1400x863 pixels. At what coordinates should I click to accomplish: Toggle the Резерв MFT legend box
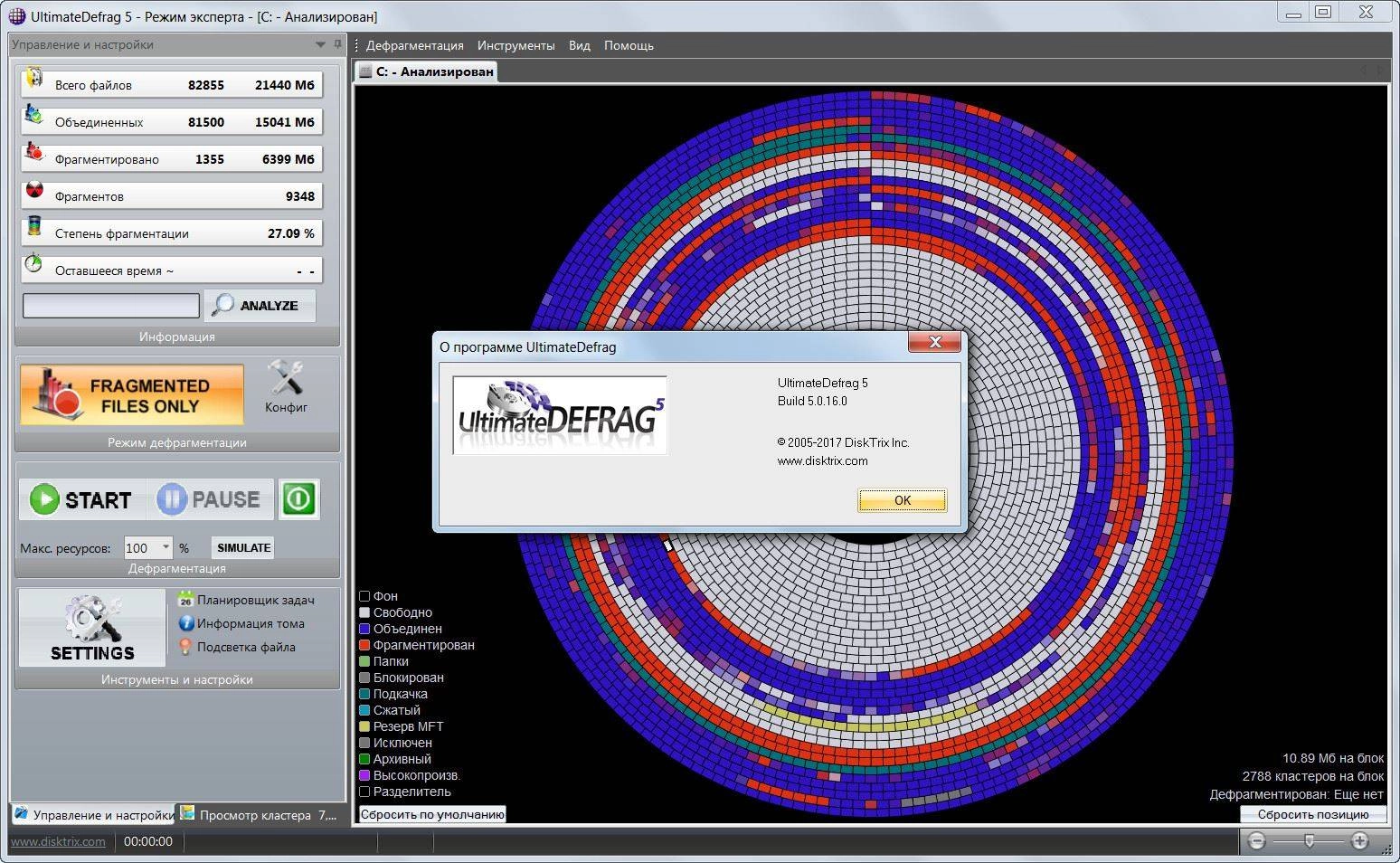(364, 726)
